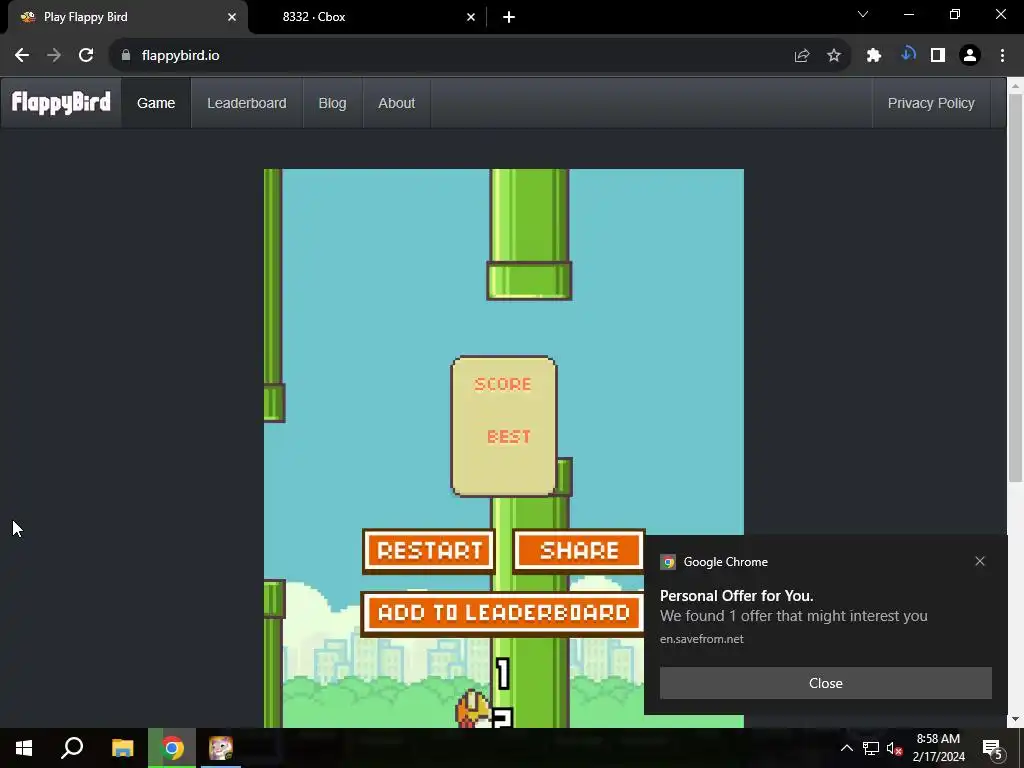Open the Leaderboard nav item
Image resolution: width=1024 pixels, height=768 pixels.
(247, 103)
